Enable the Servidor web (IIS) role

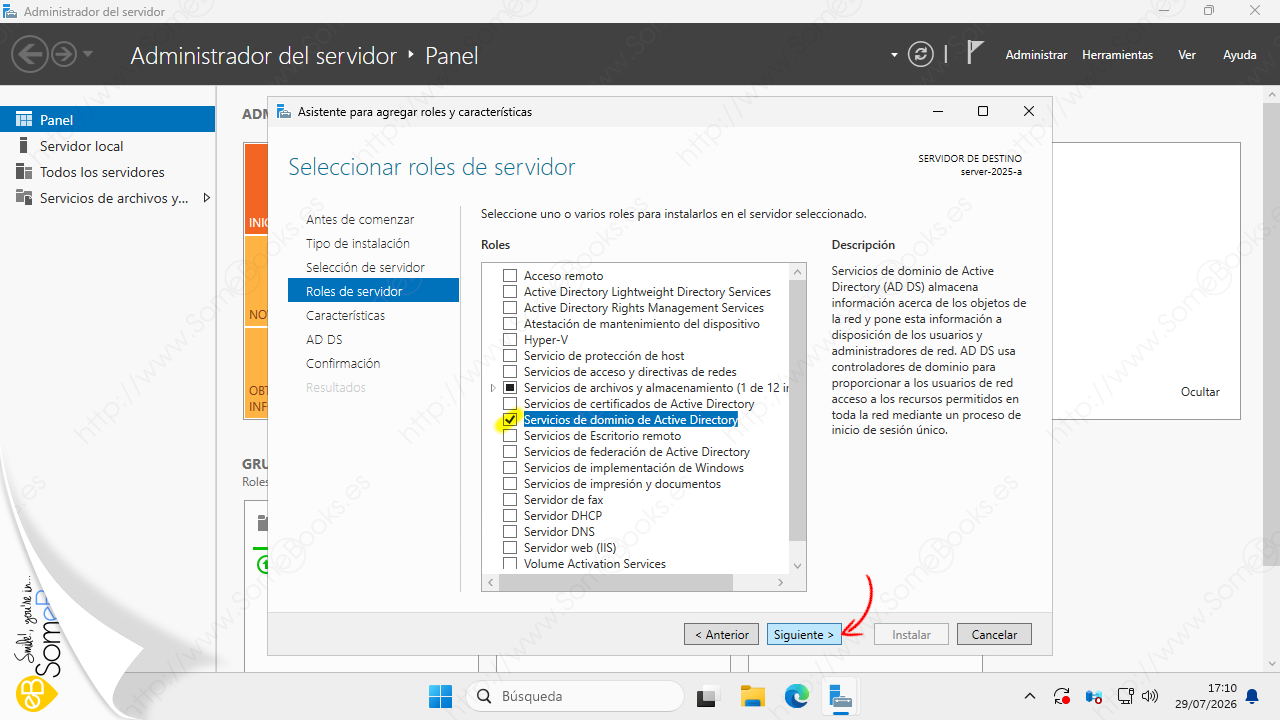pos(510,548)
